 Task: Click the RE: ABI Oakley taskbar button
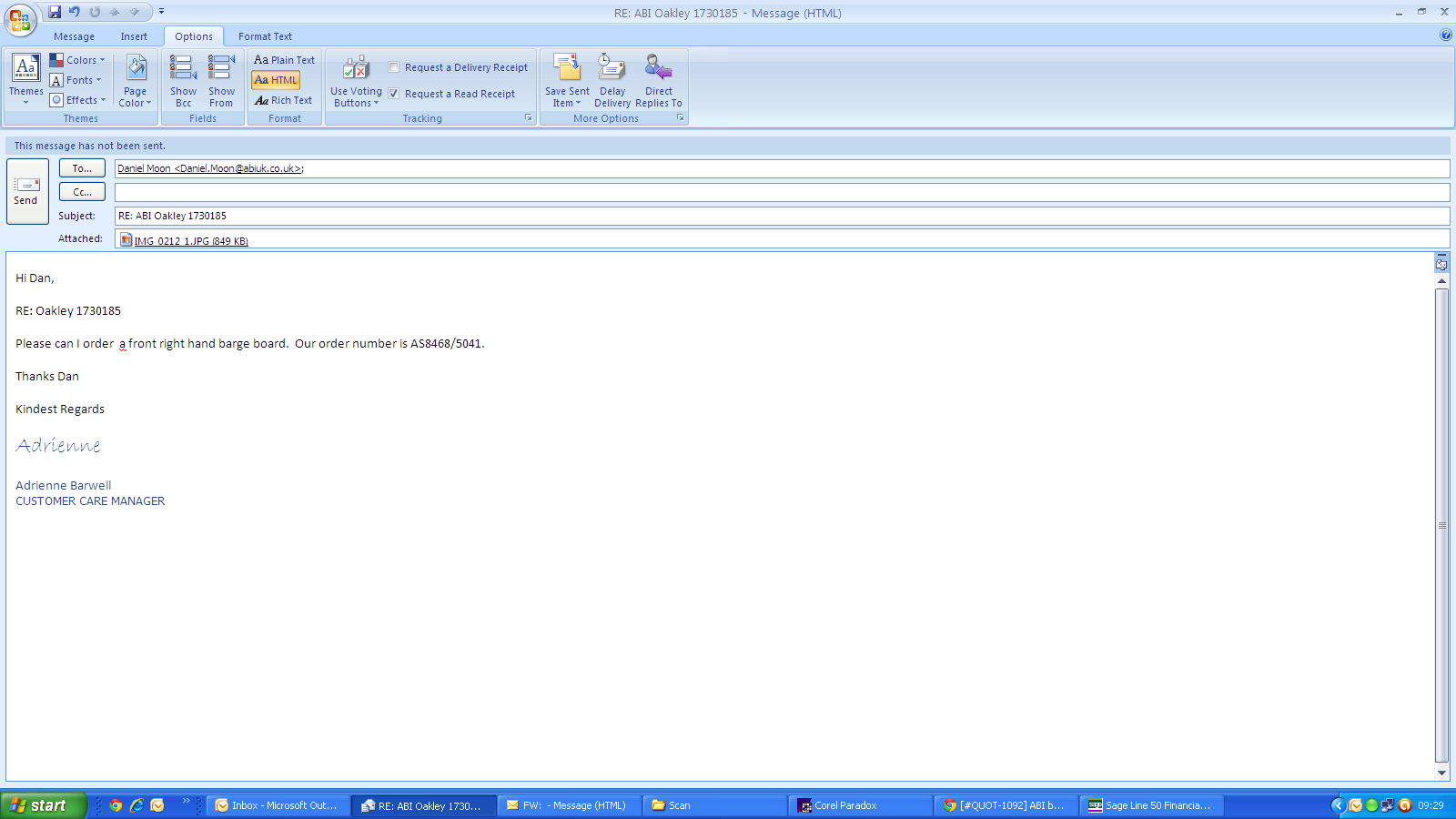click(423, 805)
